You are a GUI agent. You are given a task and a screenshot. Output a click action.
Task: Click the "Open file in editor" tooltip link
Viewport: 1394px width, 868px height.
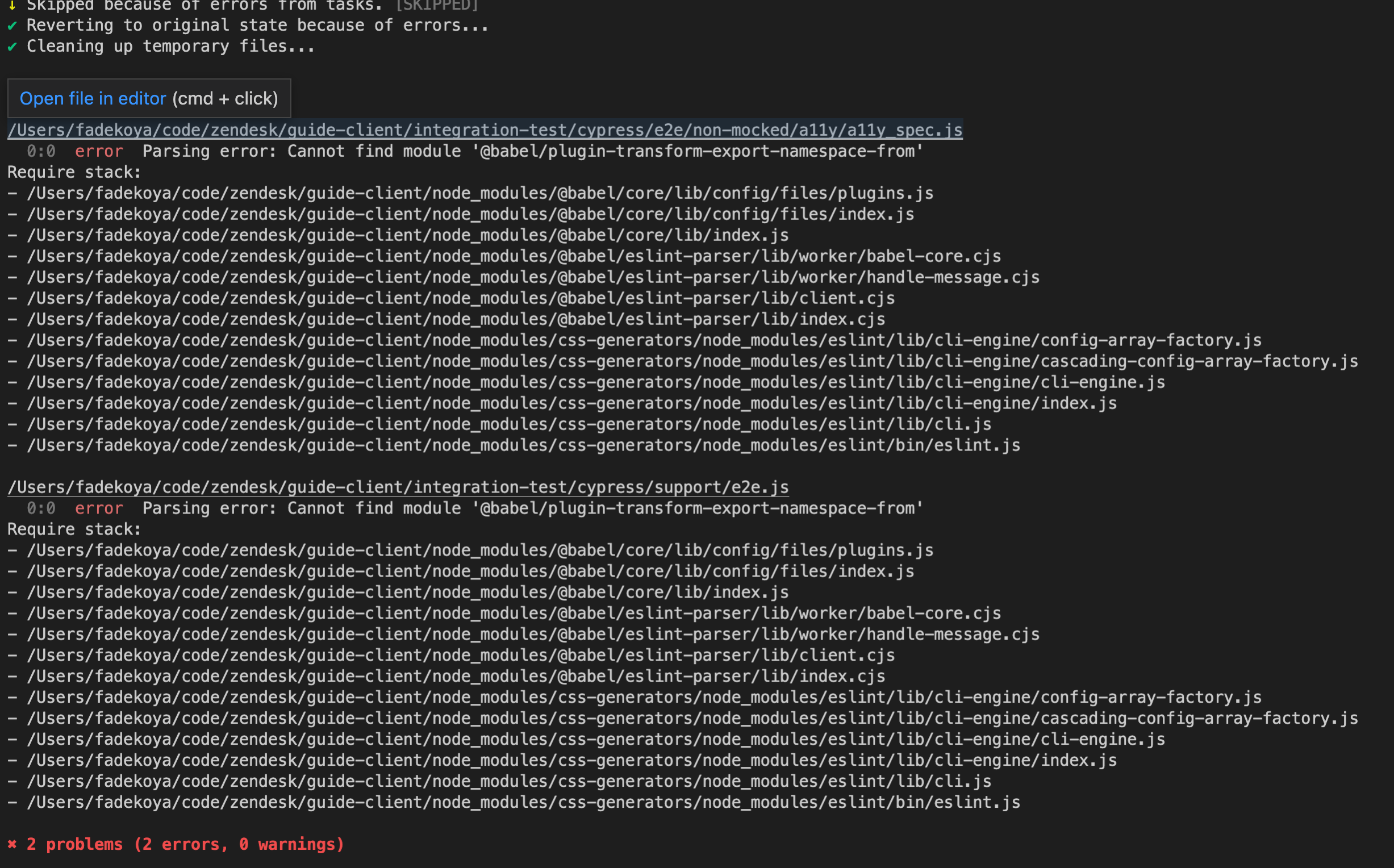point(93,99)
